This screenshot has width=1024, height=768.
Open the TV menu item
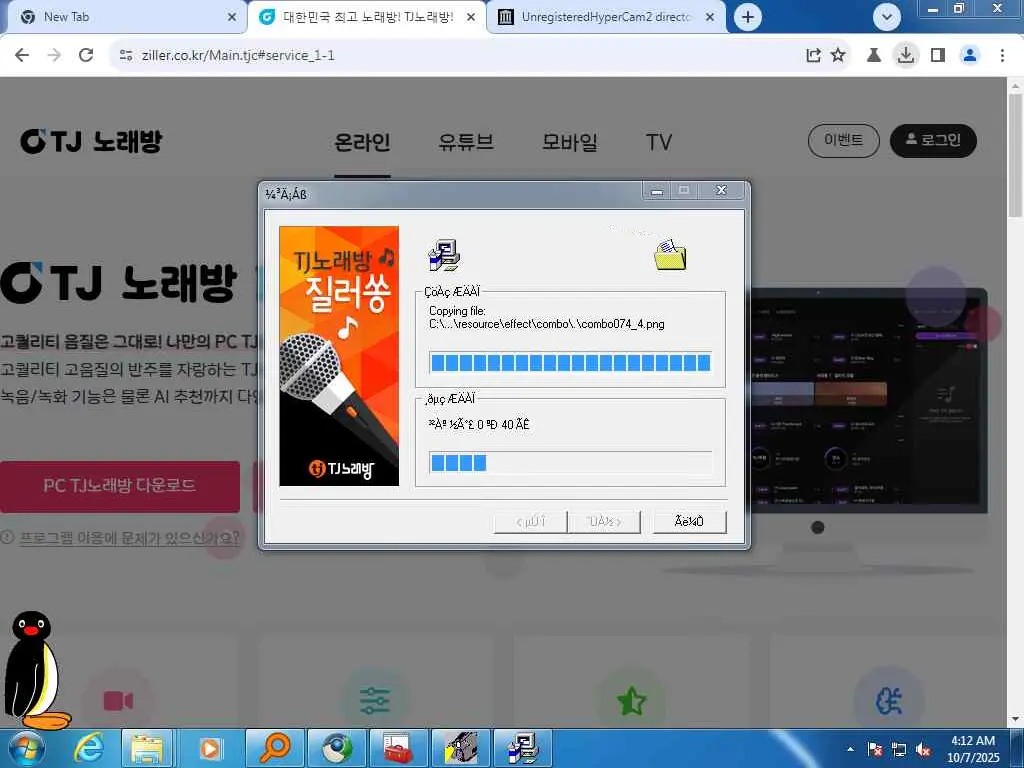coord(658,142)
